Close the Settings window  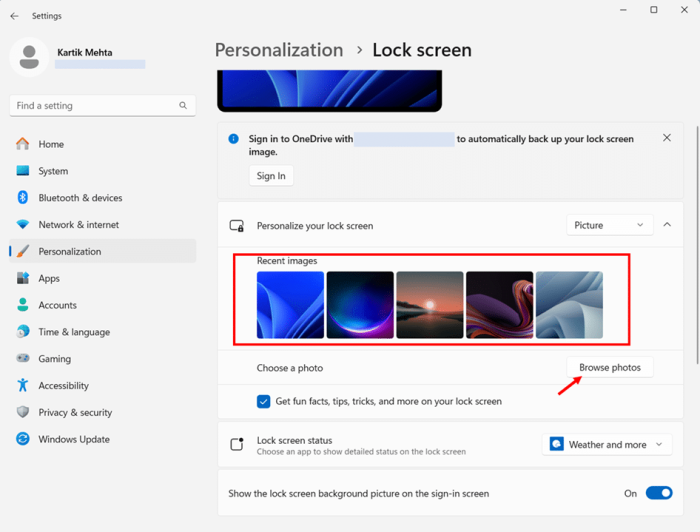(x=684, y=10)
